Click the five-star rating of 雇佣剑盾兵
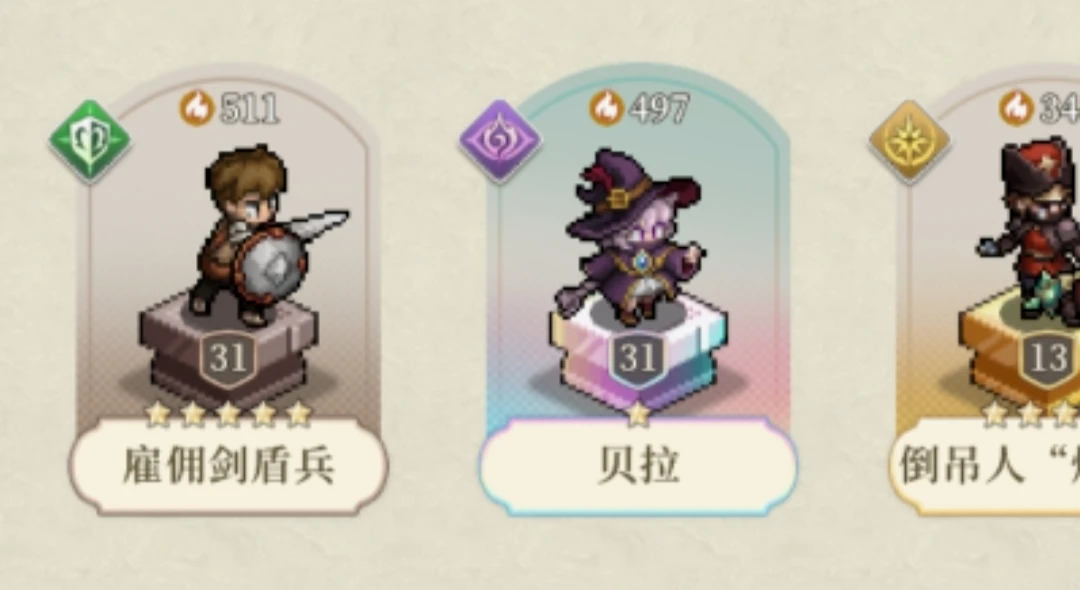 coord(229,414)
